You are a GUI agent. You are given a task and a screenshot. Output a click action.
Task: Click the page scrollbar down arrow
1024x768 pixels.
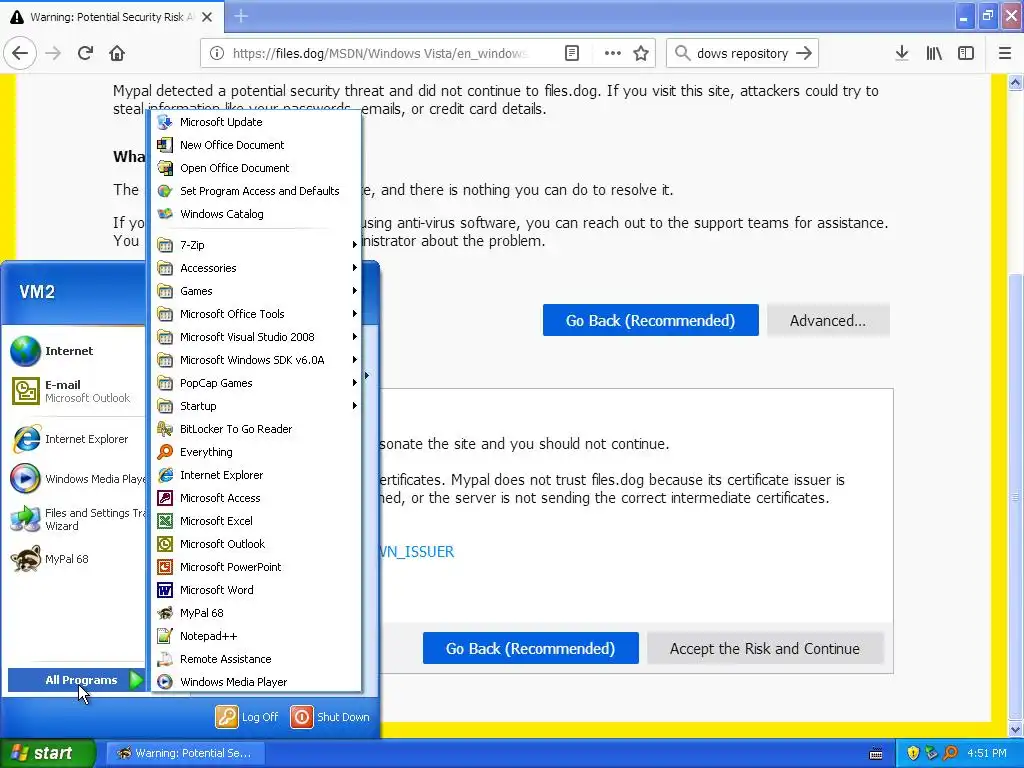coord(1016,729)
